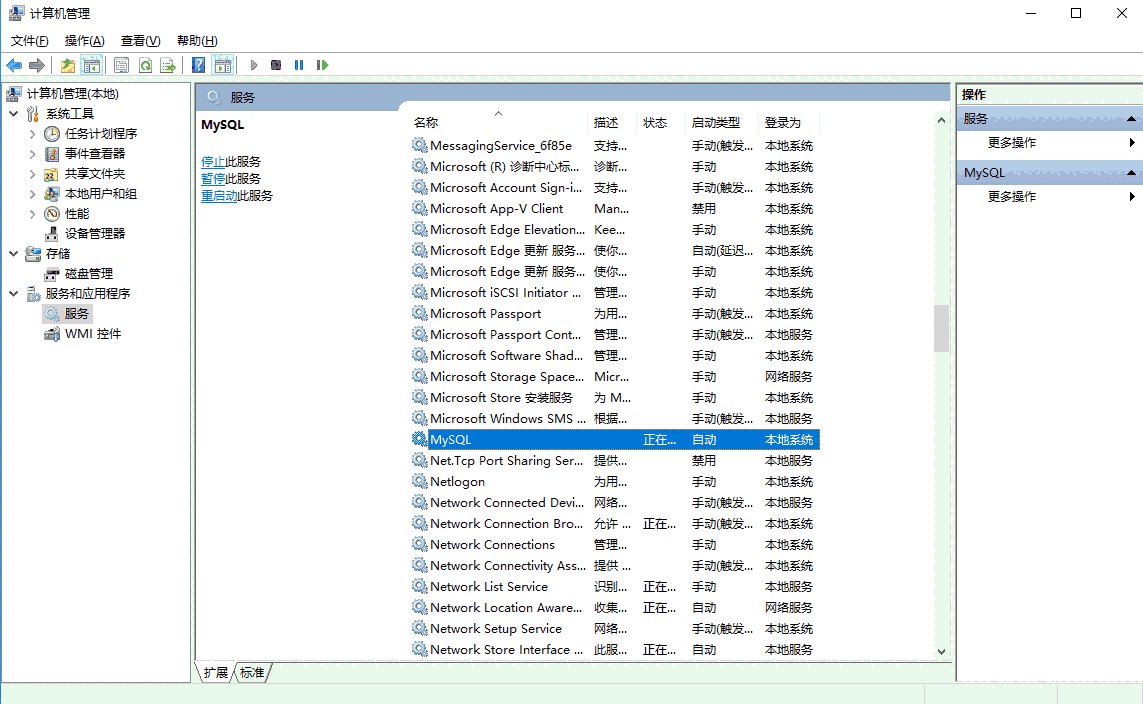This screenshot has height=704, width=1143.
Task: Click the Pause Service toolbar icon
Action: coord(299,64)
